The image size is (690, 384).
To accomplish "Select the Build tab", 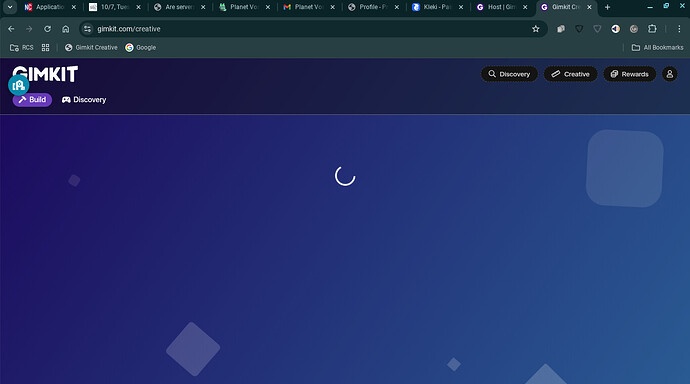I will pyautogui.click(x=32, y=100).
